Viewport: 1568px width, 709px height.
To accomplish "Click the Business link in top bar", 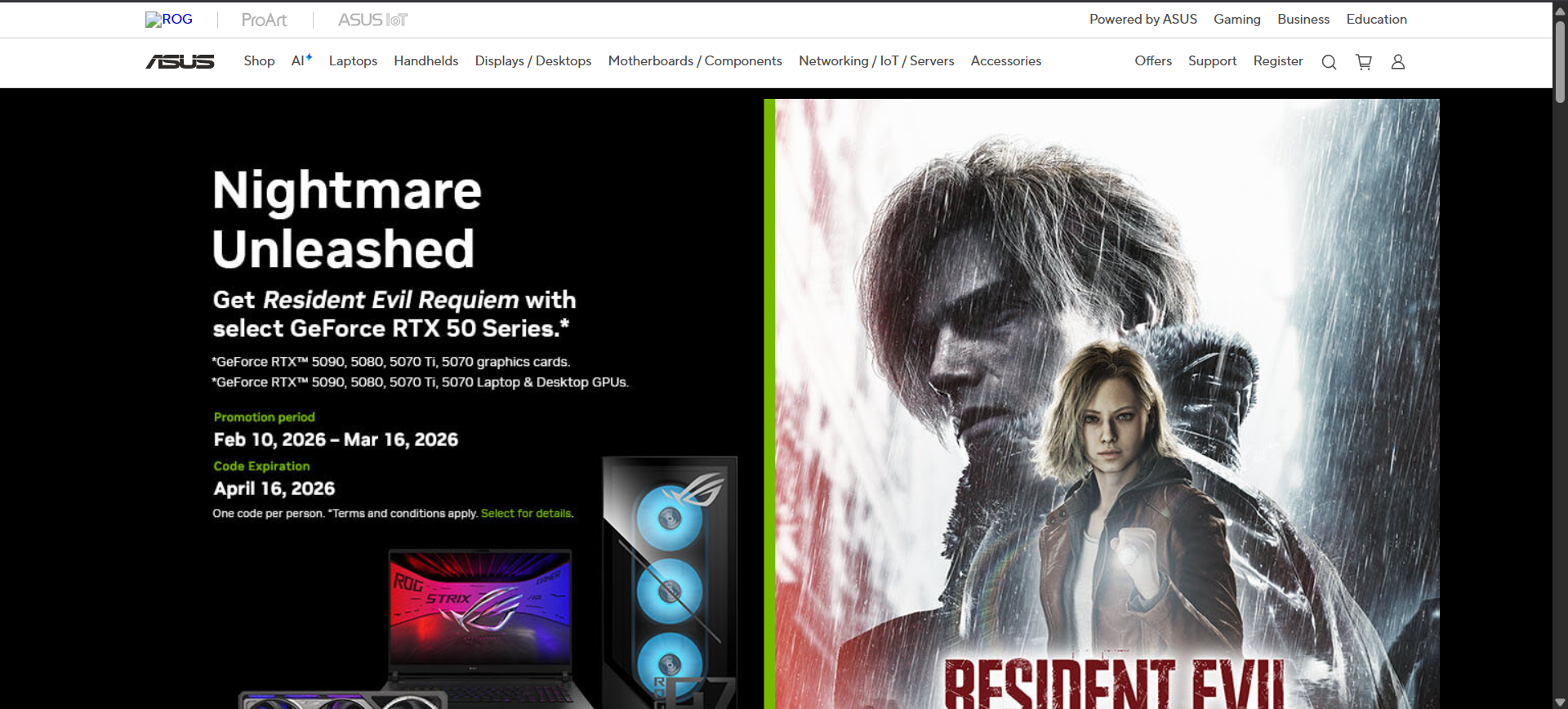I will 1303,20.
